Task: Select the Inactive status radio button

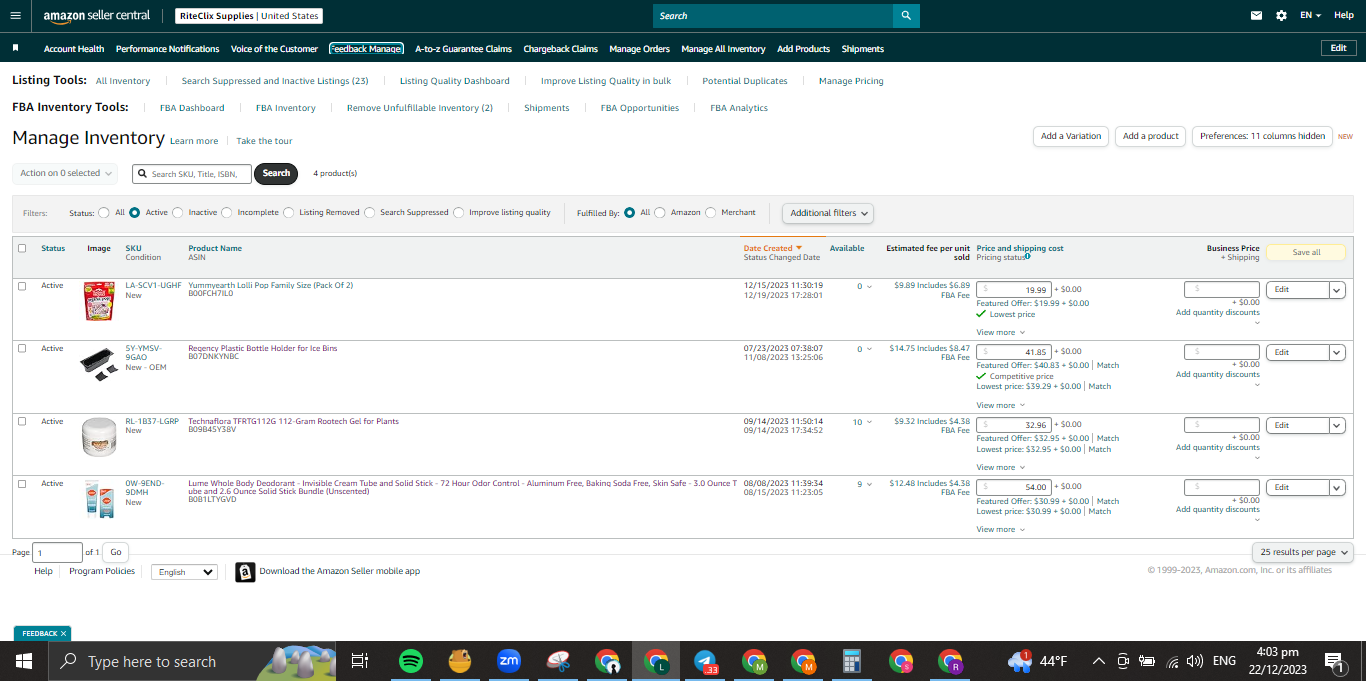Action: [178, 212]
